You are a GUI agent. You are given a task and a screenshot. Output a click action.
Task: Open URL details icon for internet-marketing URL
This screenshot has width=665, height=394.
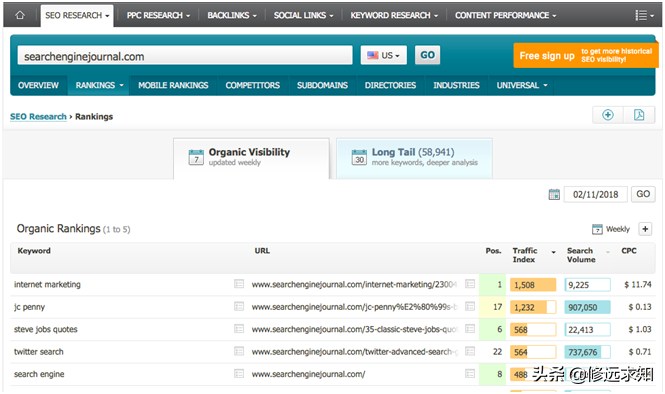tap(470, 284)
